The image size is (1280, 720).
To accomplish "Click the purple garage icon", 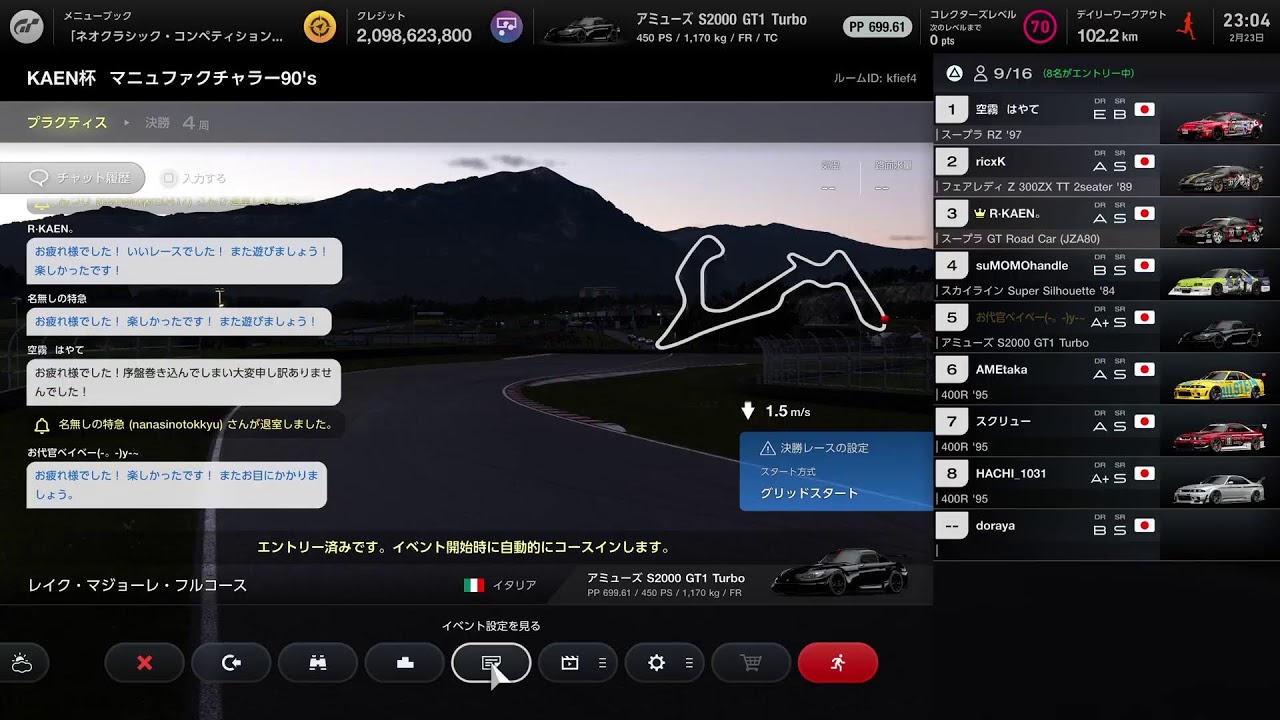I will point(506,26).
